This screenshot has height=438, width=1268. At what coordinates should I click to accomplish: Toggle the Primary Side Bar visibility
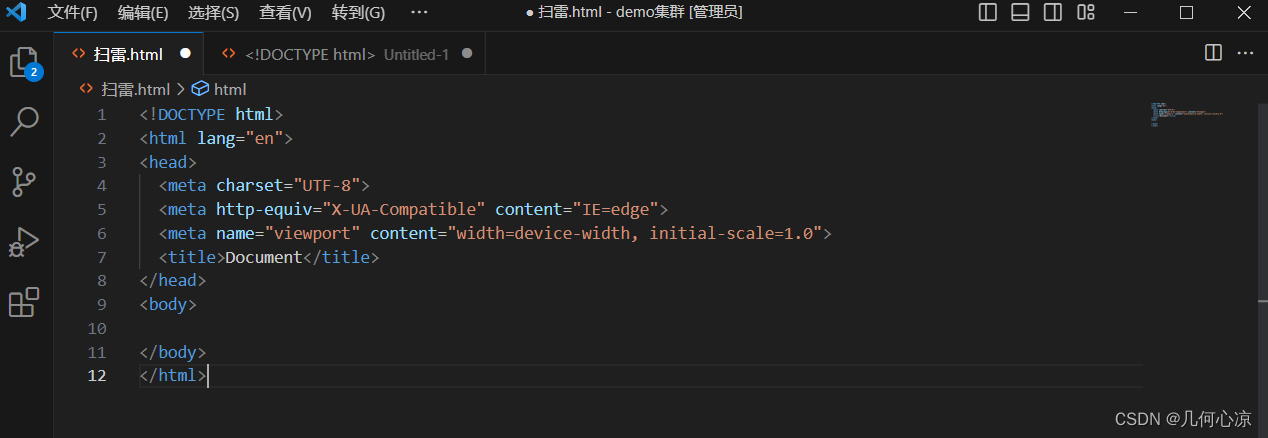988,13
